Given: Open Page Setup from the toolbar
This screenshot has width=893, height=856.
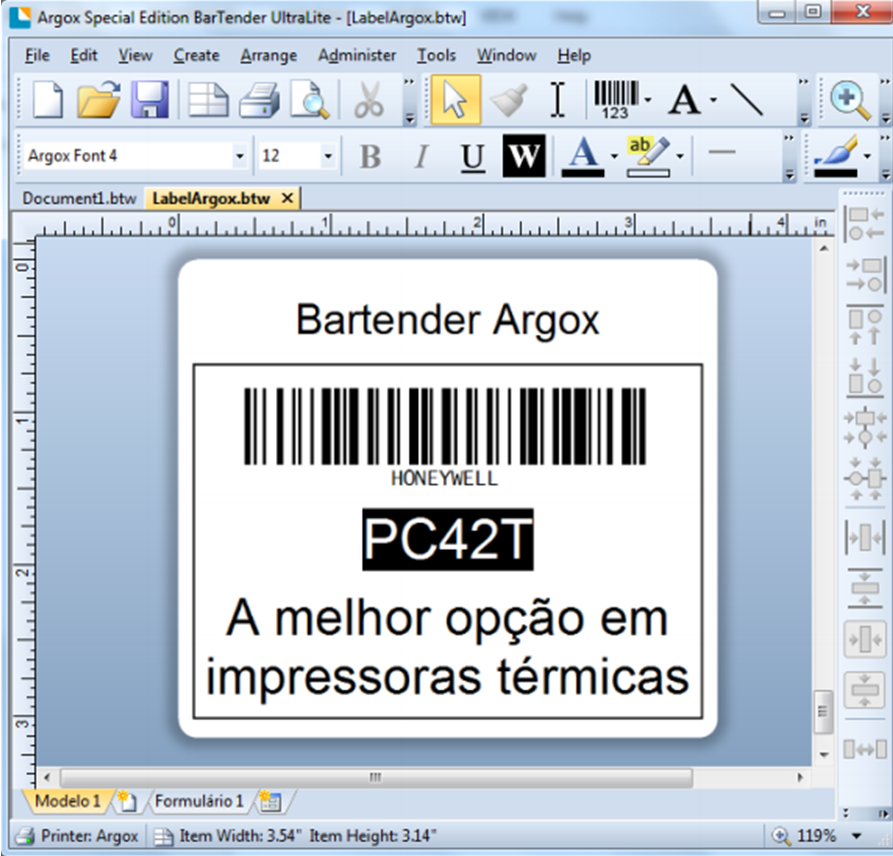Looking at the screenshot, I should (208, 100).
